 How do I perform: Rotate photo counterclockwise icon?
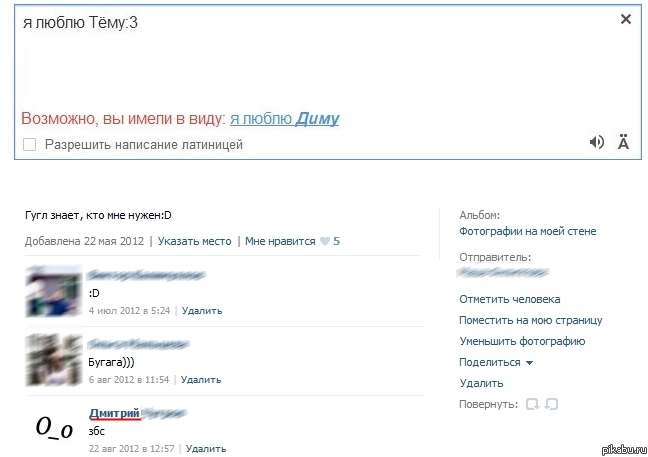tap(532, 404)
